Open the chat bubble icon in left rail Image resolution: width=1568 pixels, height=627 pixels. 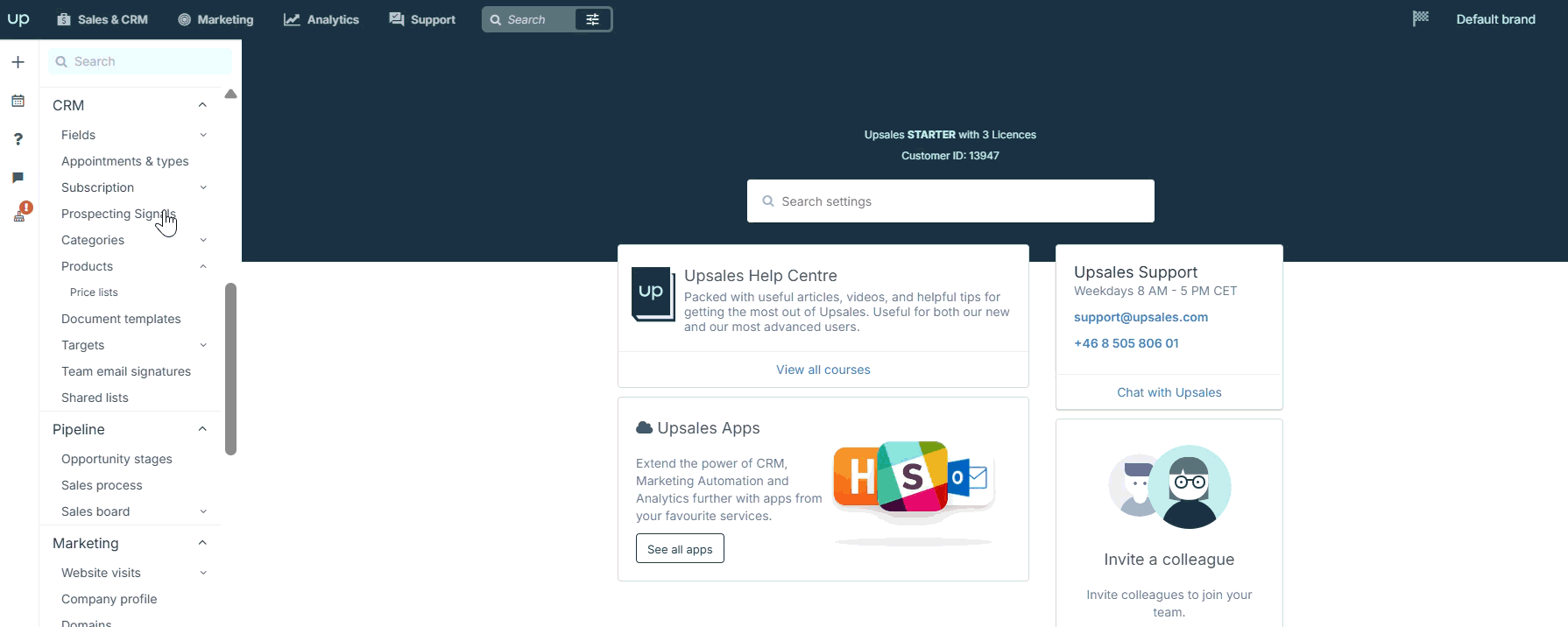pos(18,178)
